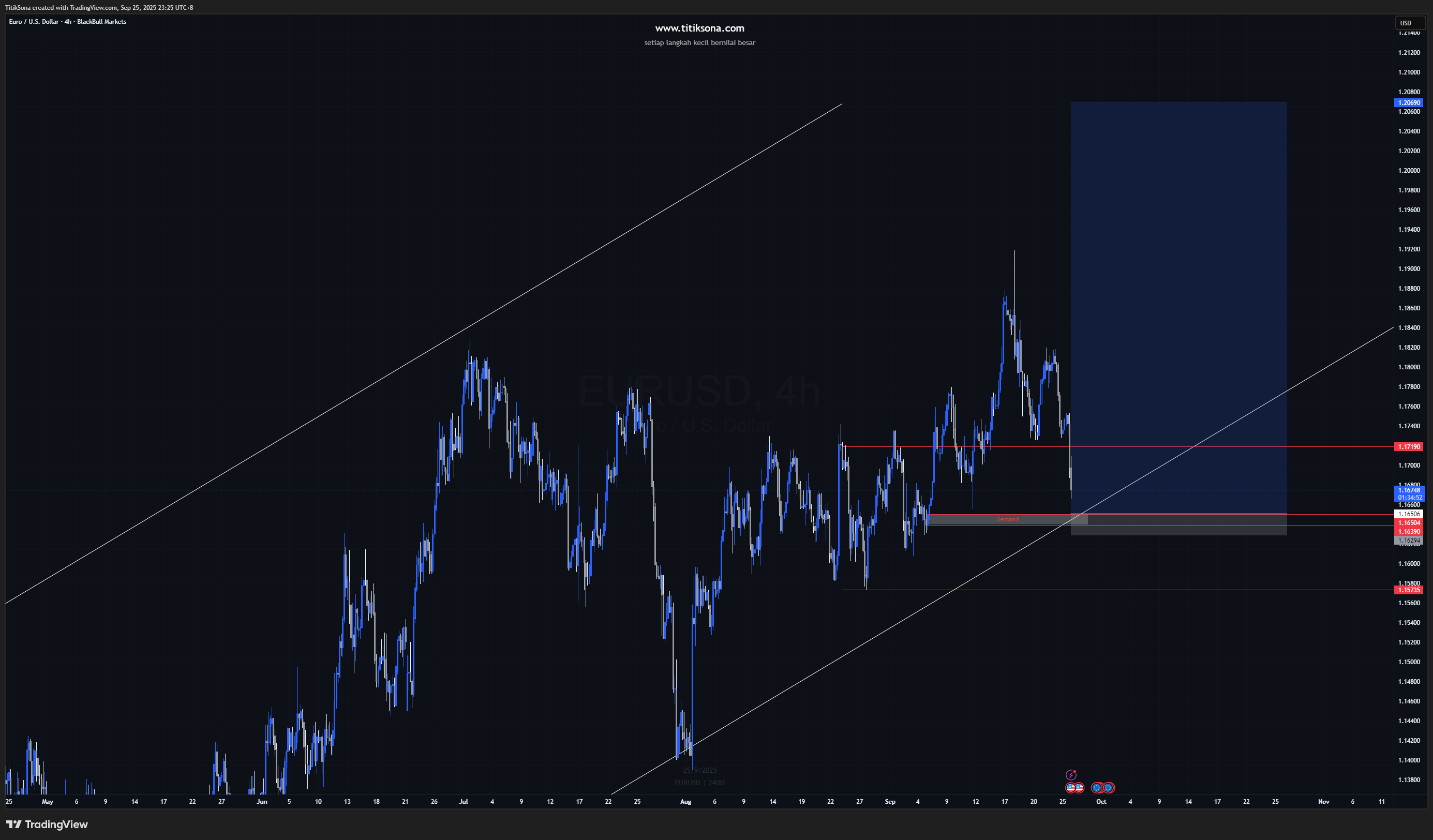Click the leftmost US flag economic event icon
Image resolution: width=1433 pixels, height=840 pixels.
[x=1071, y=788]
